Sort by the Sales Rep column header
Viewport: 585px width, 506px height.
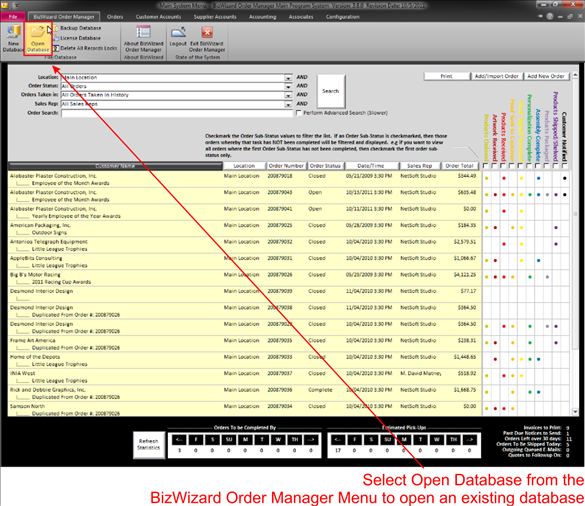click(x=419, y=166)
